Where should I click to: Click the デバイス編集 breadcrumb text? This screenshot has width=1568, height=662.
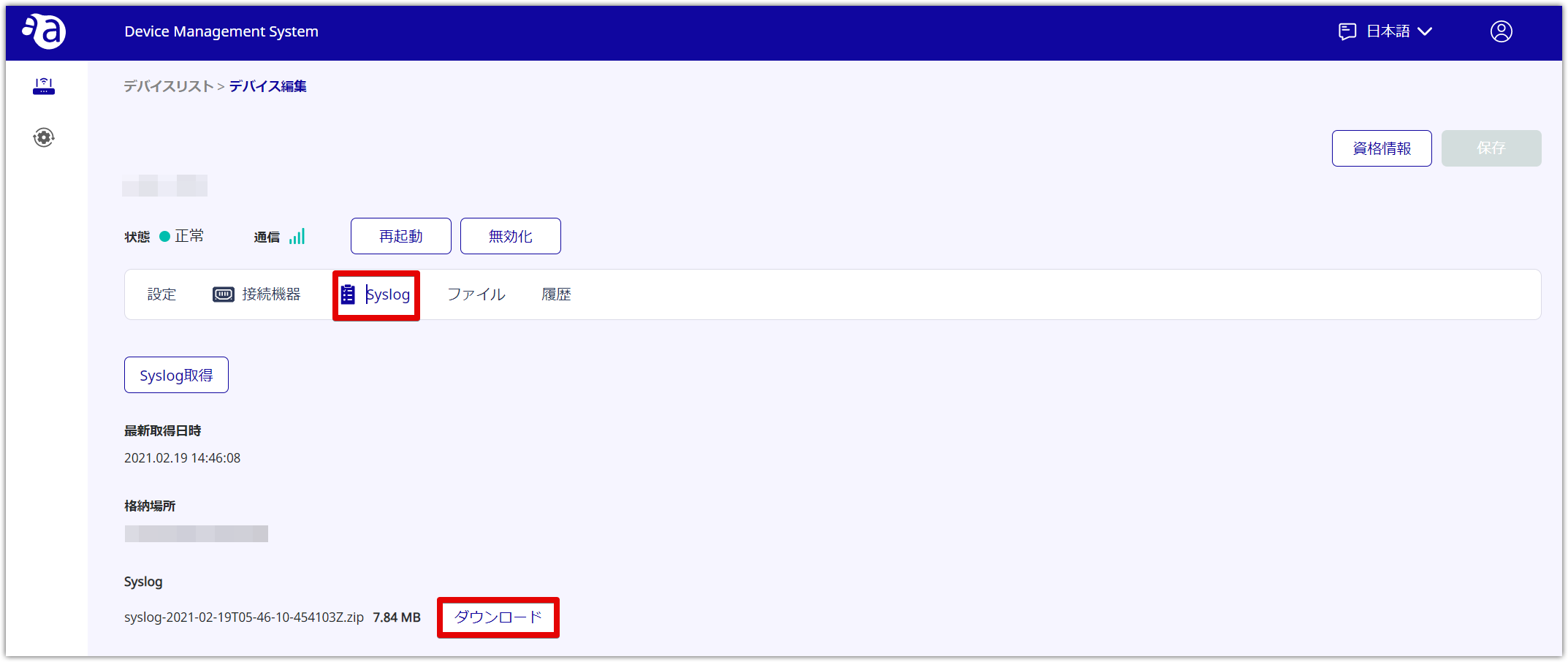click(x=267, y=86)
